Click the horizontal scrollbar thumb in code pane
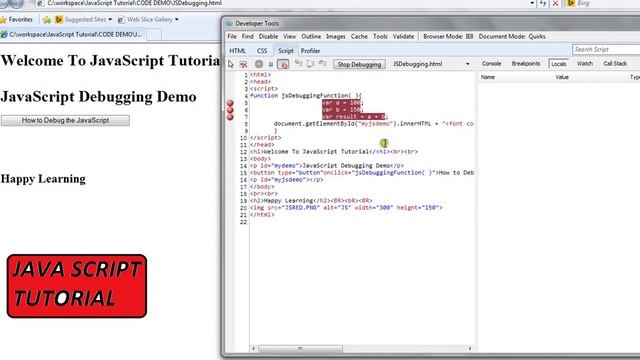This screenshot has width=640, height=360. 301,349
